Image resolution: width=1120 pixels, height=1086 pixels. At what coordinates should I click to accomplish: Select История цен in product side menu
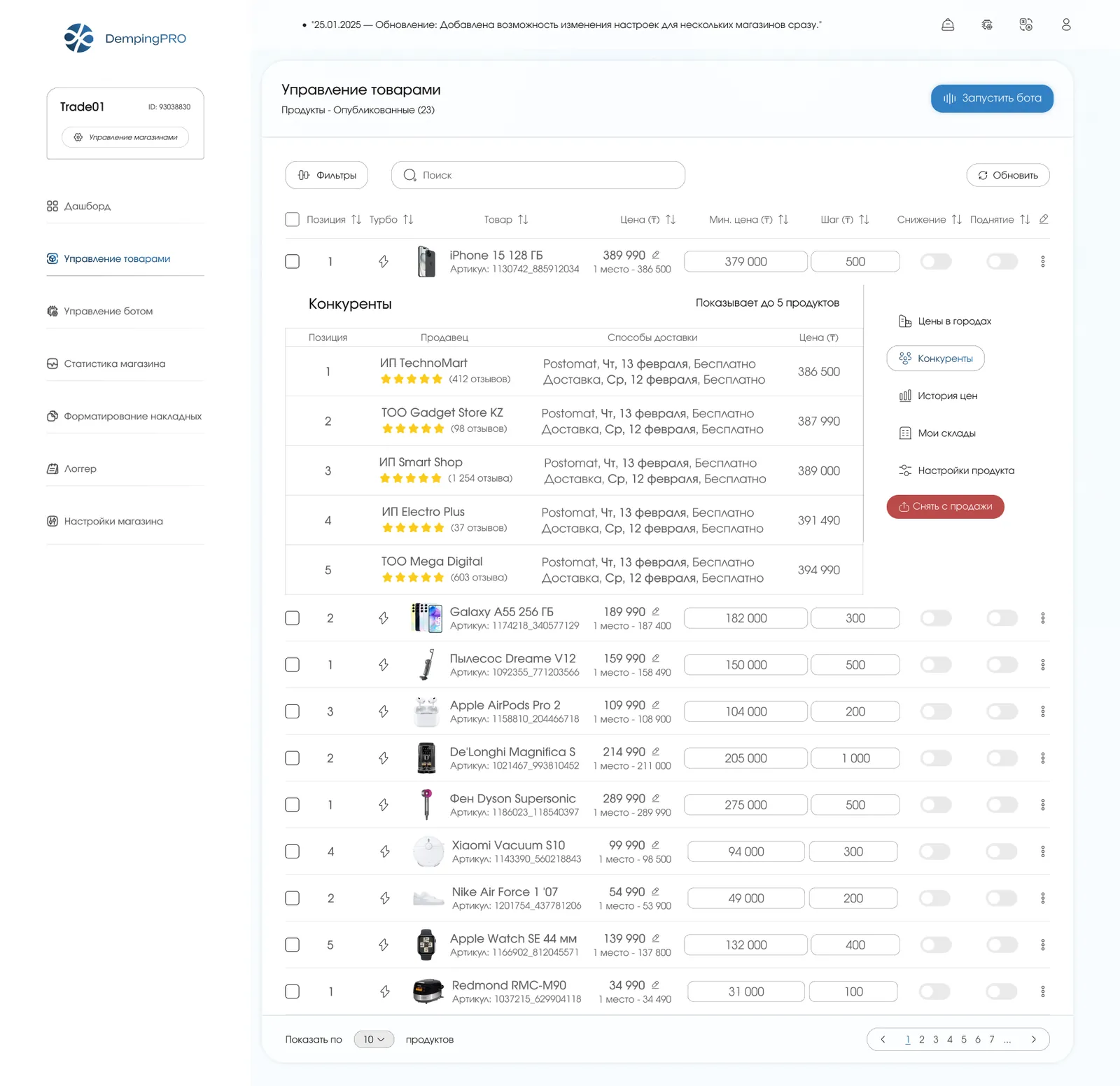coord(939,396)
